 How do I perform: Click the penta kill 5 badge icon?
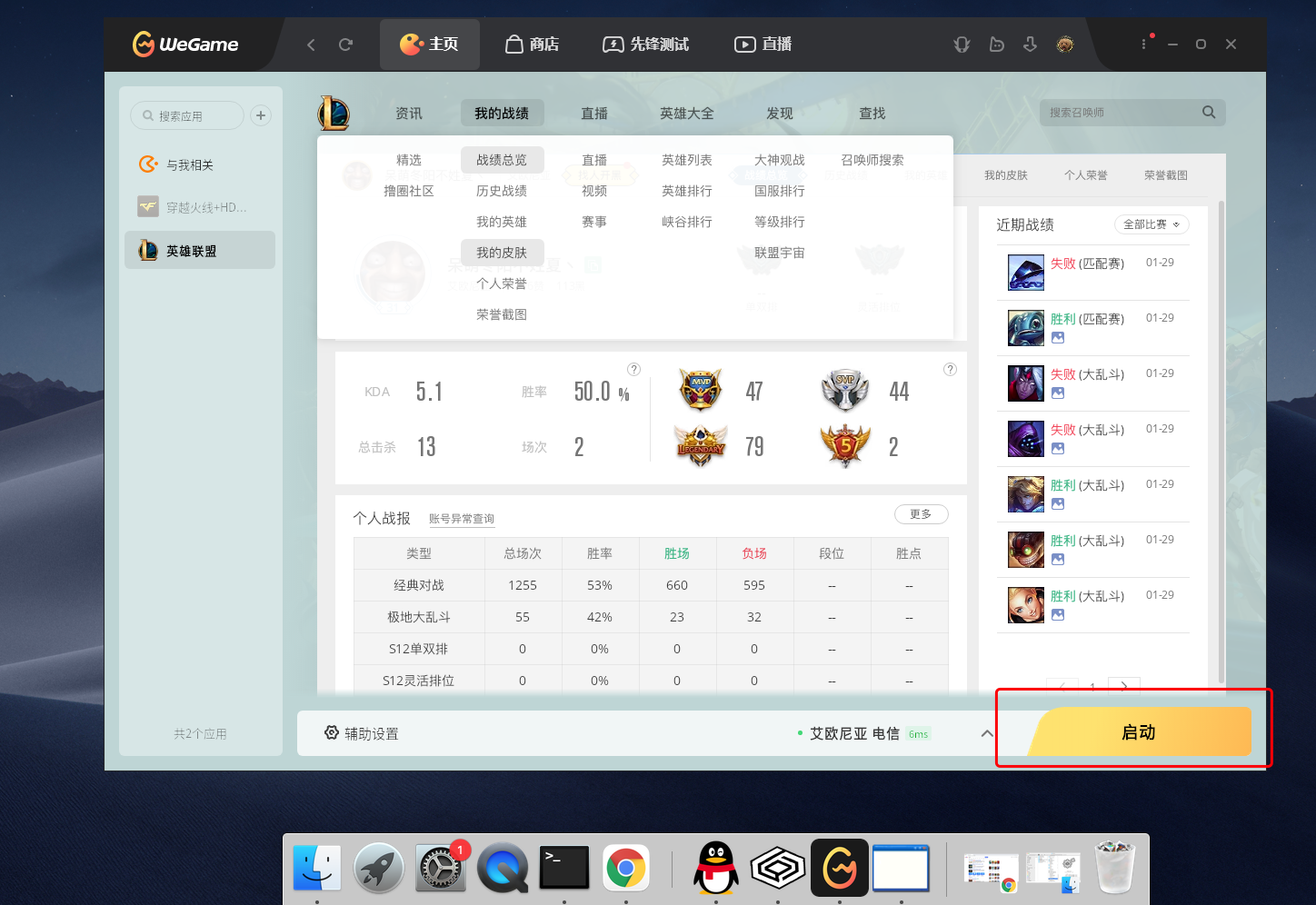pyautogui.click(x=845, y=446)
